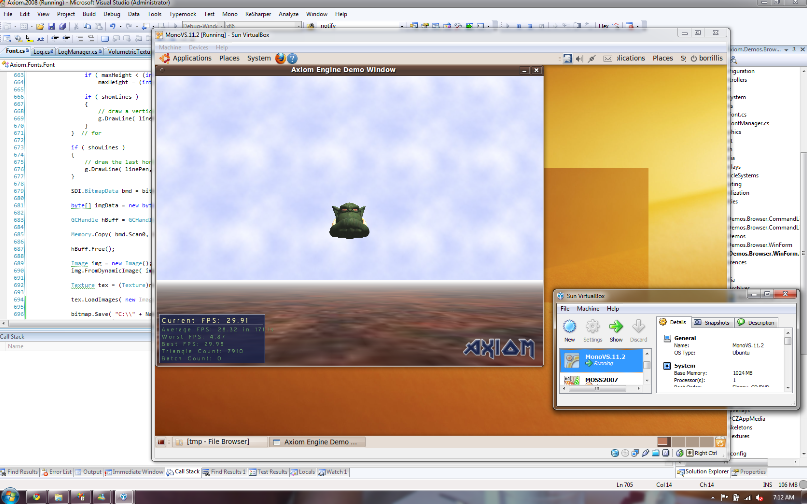Open Locals tab in bottom panel
This screenshot has width=807, height=504.
(x=302, y=472)
